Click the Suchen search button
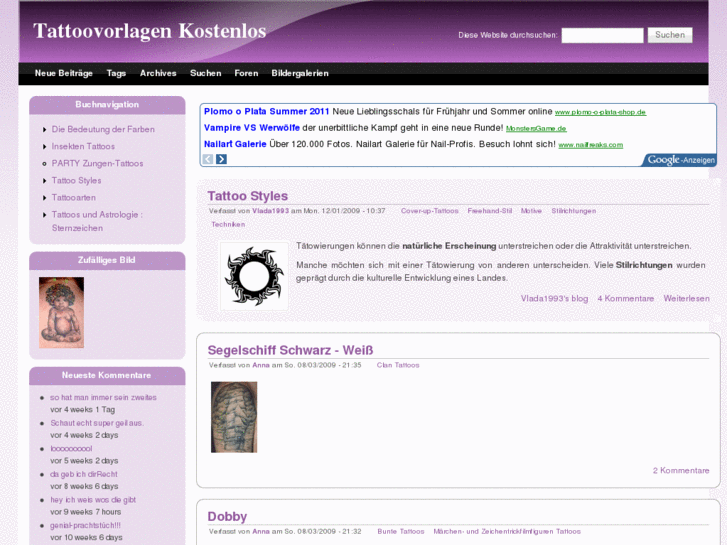Image resolution: width=727 pixels, height=545 pixels. pyautogui.click(x=670, y=35)
